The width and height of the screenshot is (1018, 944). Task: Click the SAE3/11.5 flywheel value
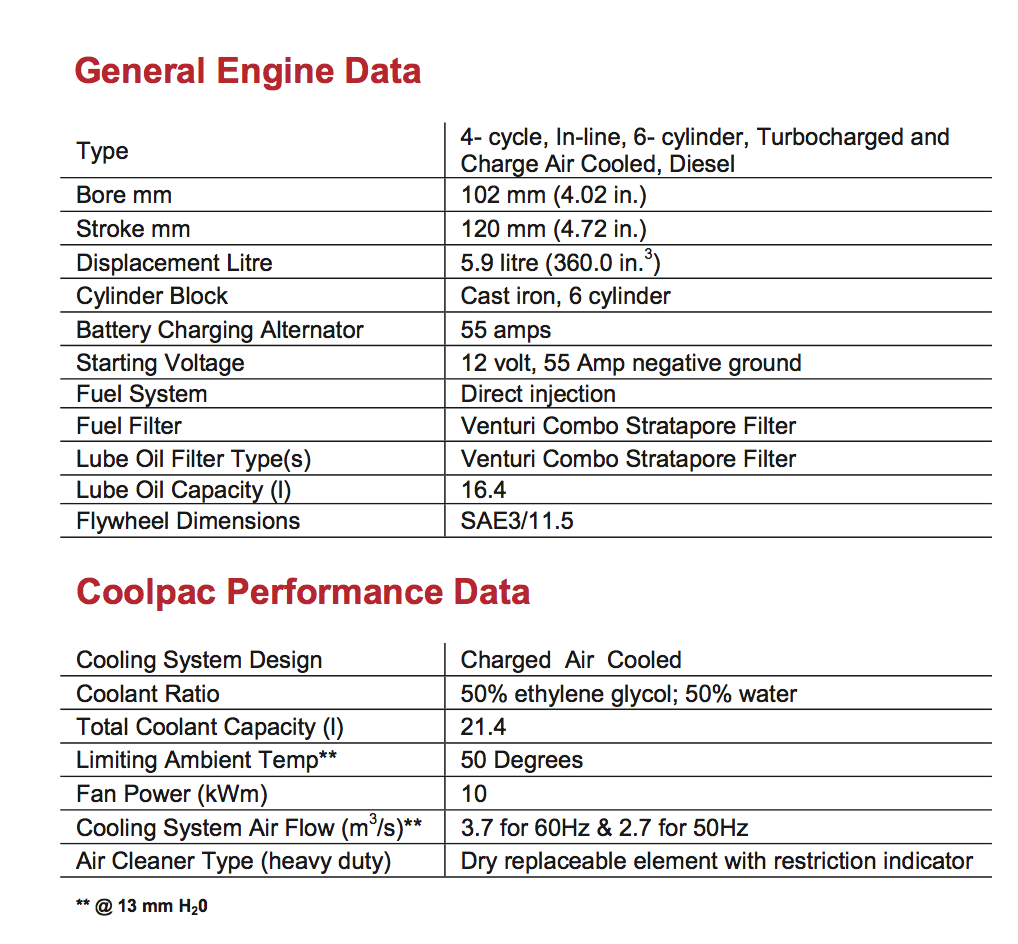517,521
